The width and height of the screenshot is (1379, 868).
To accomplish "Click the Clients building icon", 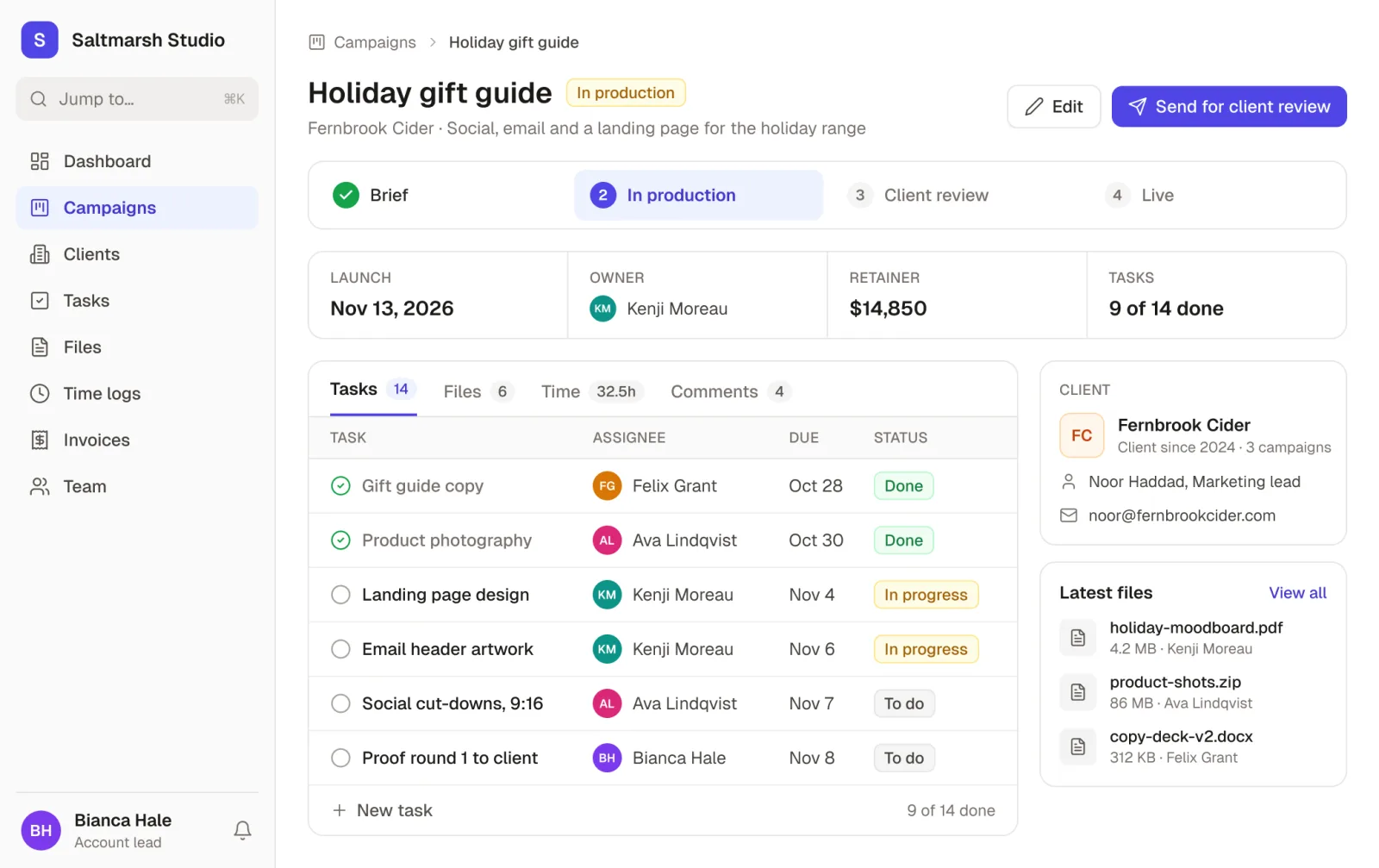I will 40,254.
